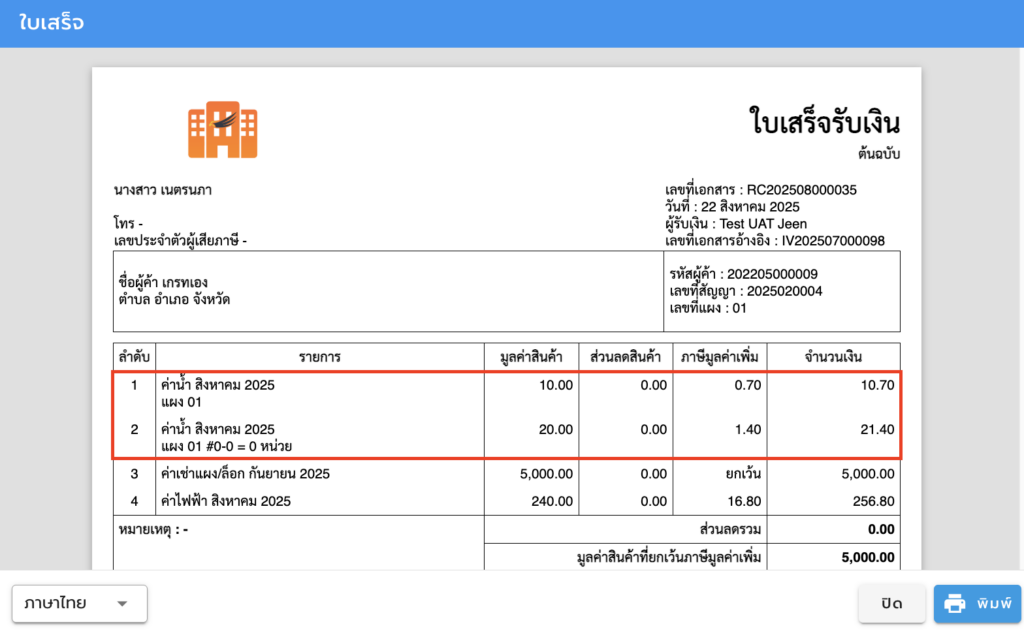This screenshot has height=637, width=1024.
Task: Click VAT value 16.80
Action: [x=744, y=502]
